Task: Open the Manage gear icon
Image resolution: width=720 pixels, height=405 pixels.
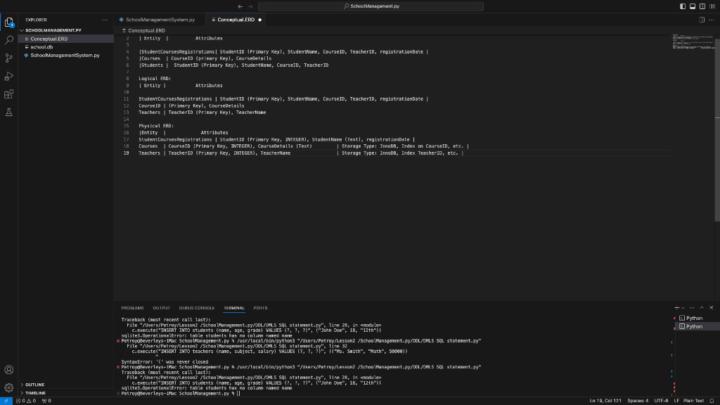Action: (9, 386)
